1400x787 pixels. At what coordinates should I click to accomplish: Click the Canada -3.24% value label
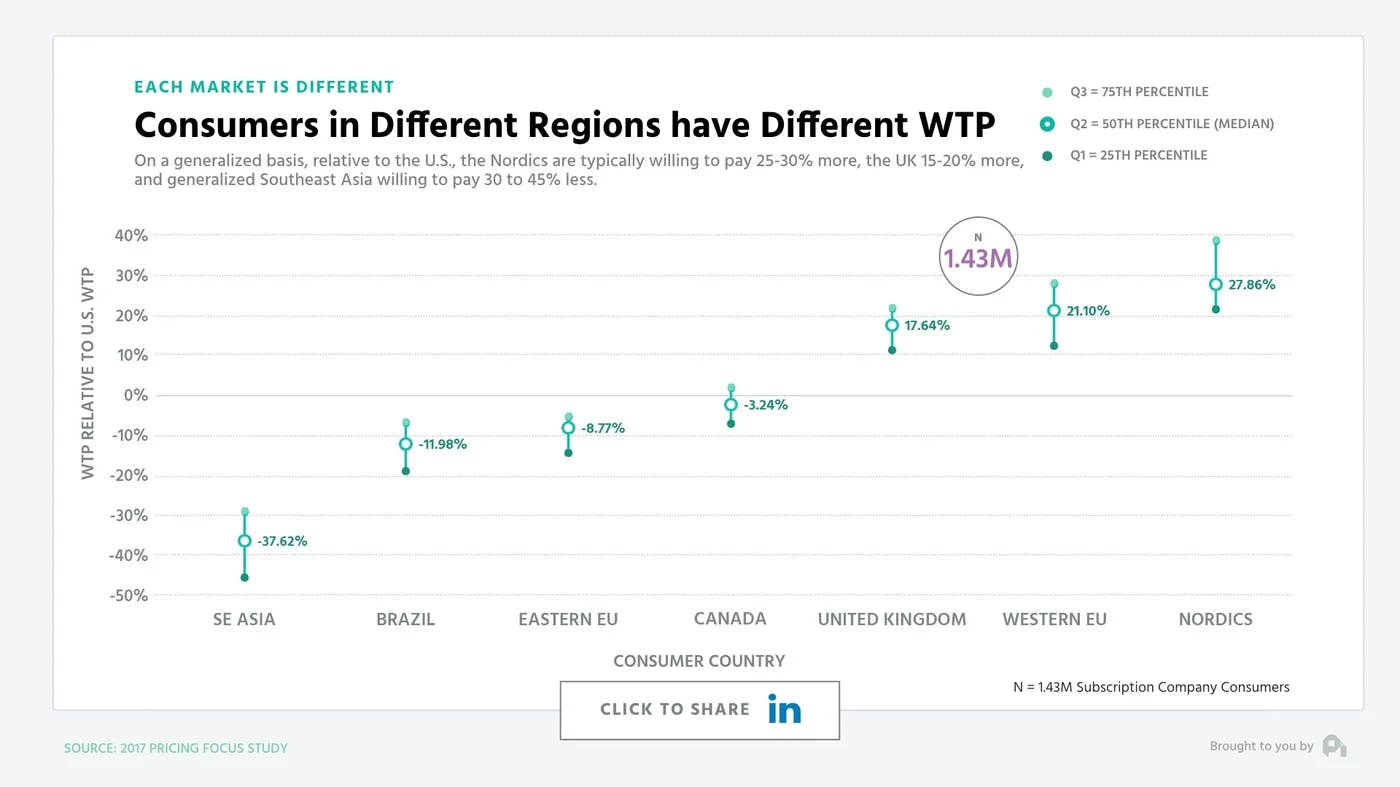click(765, 405)
